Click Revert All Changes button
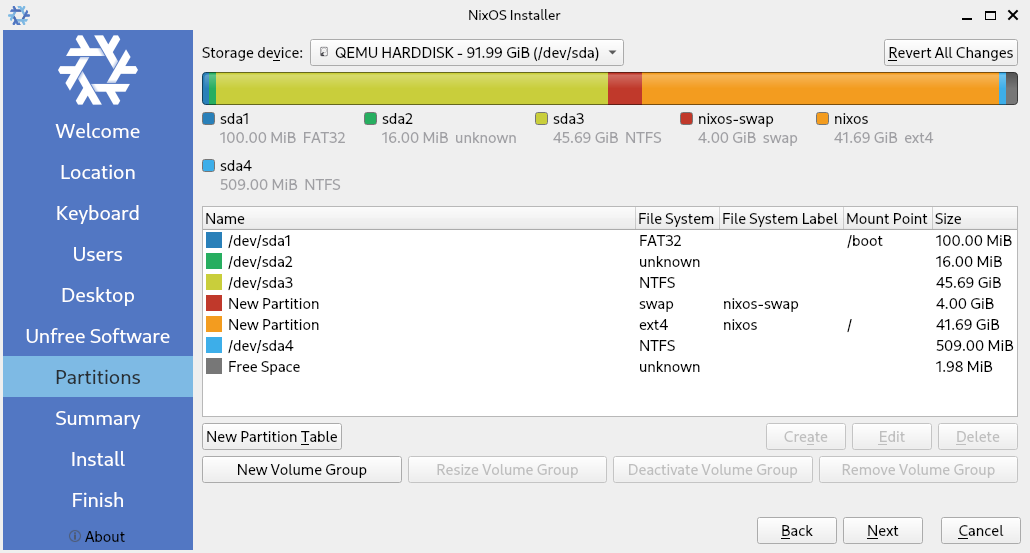Image resolution: width=1030 pixels, height=553 pixels. (x=950, y=53)
